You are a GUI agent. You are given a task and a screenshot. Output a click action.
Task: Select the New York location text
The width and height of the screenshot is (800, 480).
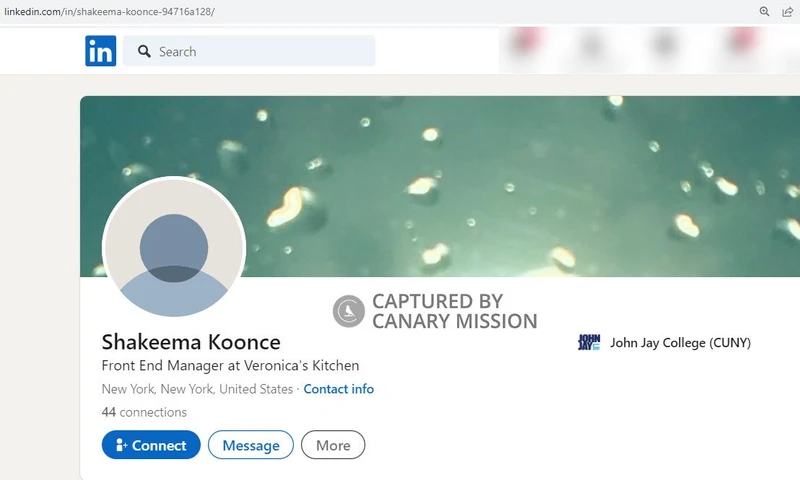click(197, 389)
